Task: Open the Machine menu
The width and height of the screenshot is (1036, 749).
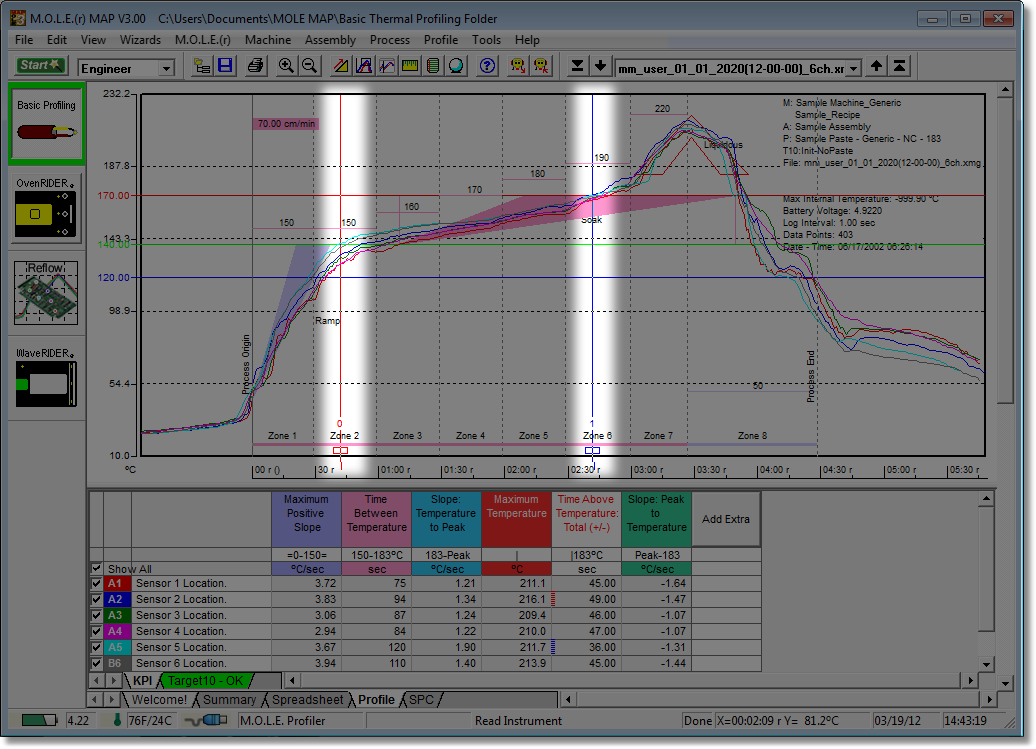Action: click(x=268, y=40)
